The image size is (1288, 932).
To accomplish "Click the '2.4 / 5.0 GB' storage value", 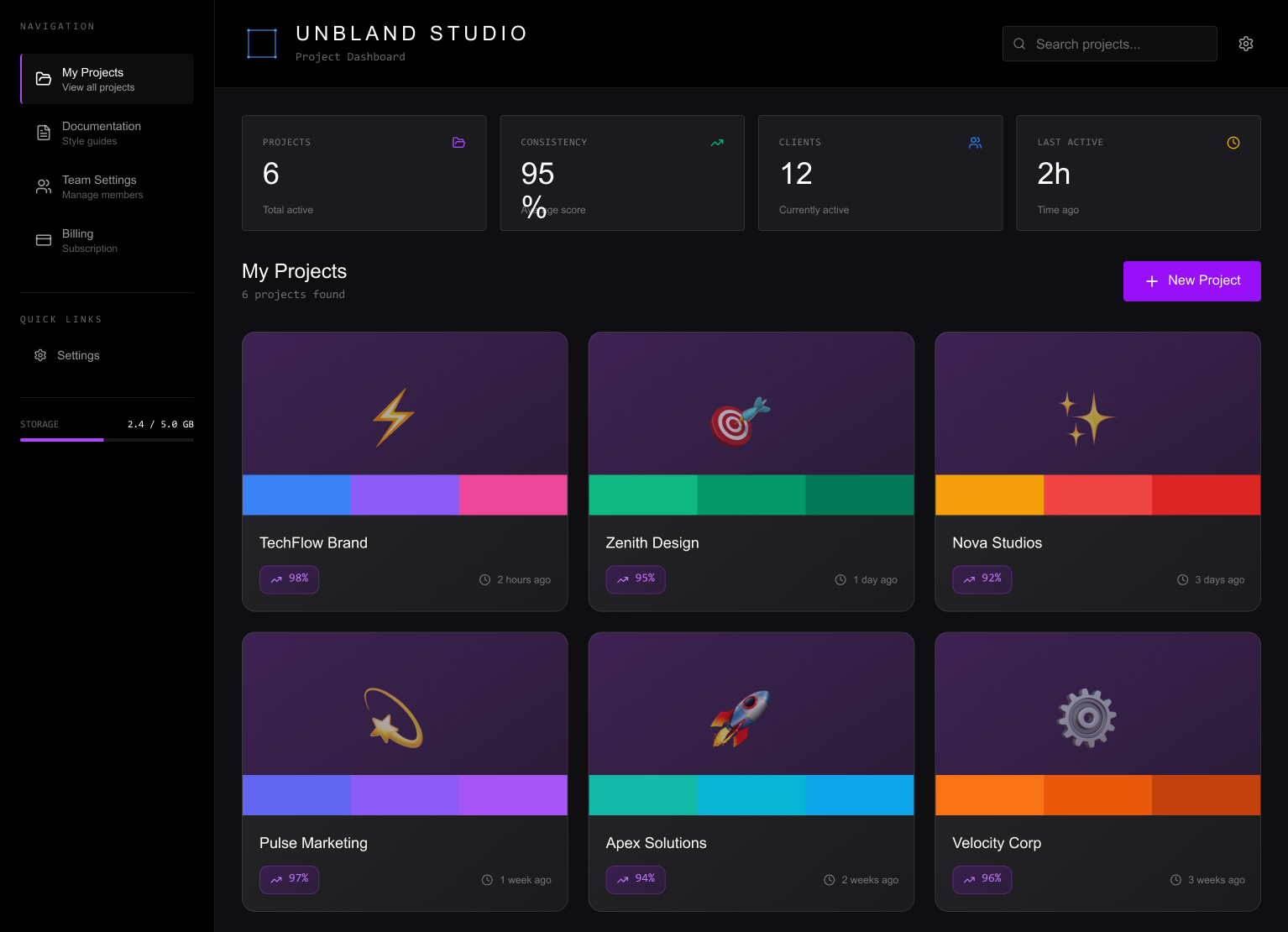I will pyautogui.click(x=160, y=424).
